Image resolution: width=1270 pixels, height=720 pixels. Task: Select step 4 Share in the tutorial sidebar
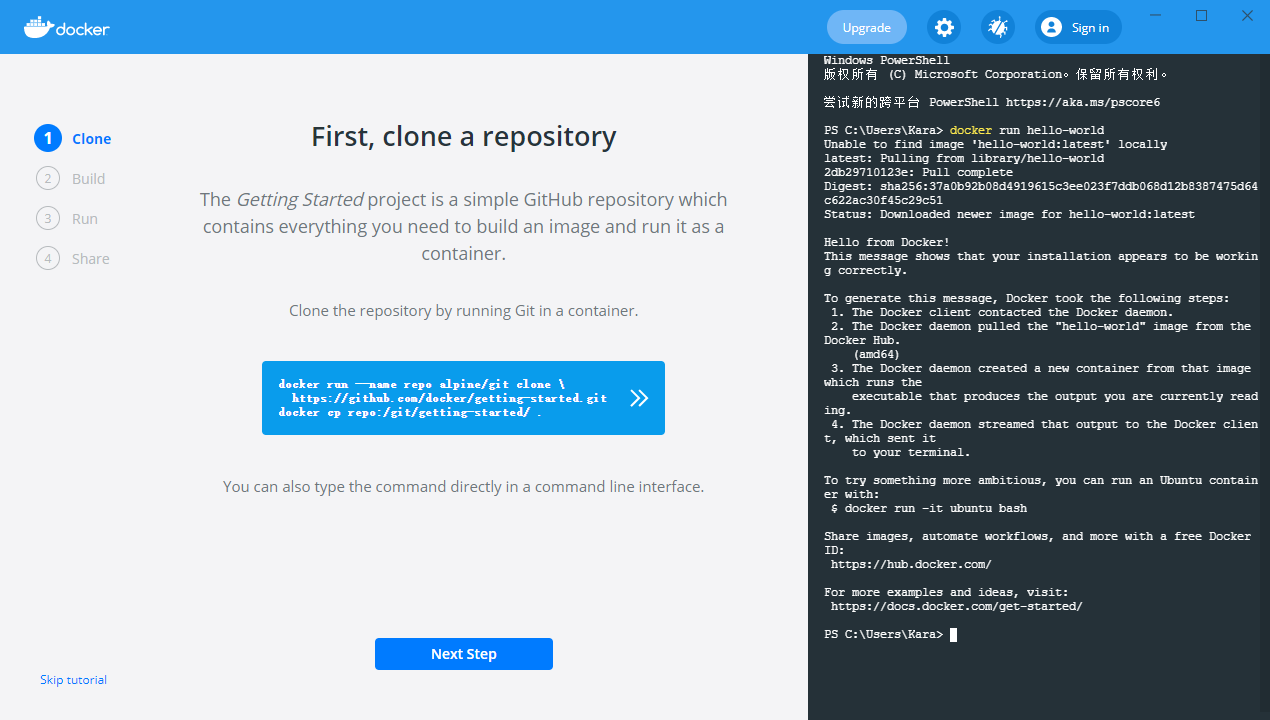point(73,258)
